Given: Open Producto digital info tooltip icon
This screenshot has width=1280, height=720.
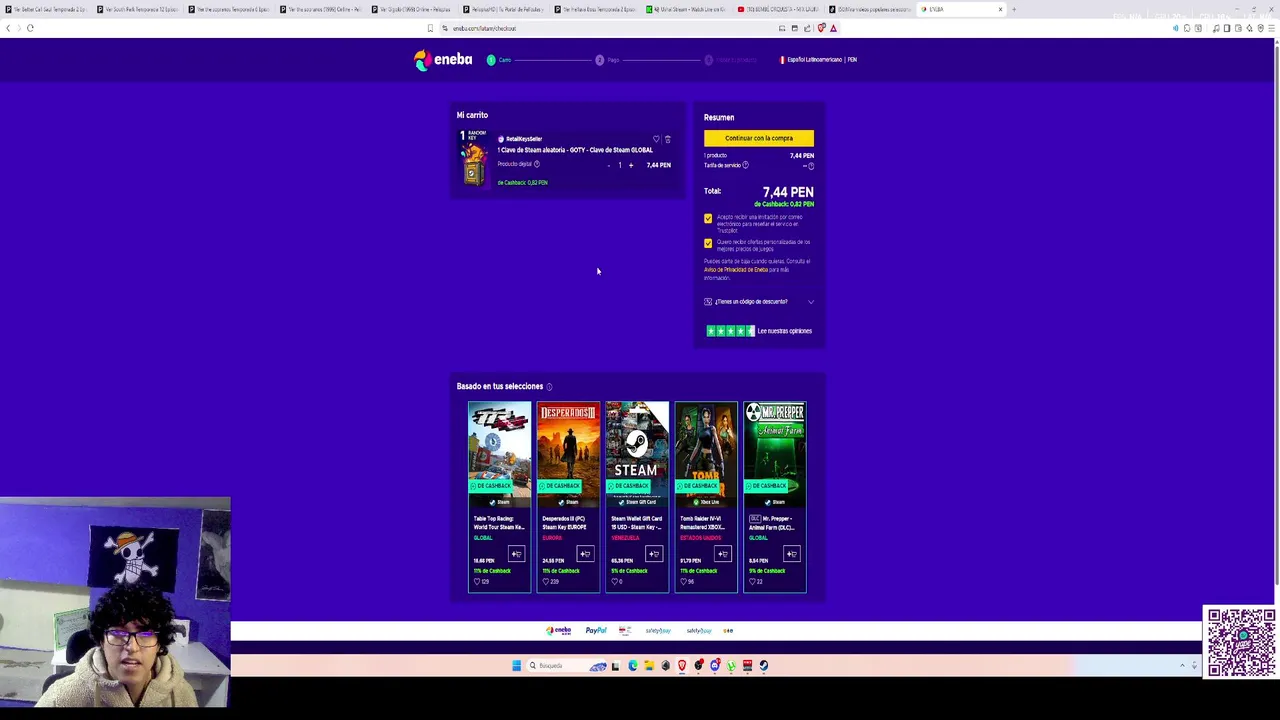Looking at the screenshot, I should click(x=537, y=164).
